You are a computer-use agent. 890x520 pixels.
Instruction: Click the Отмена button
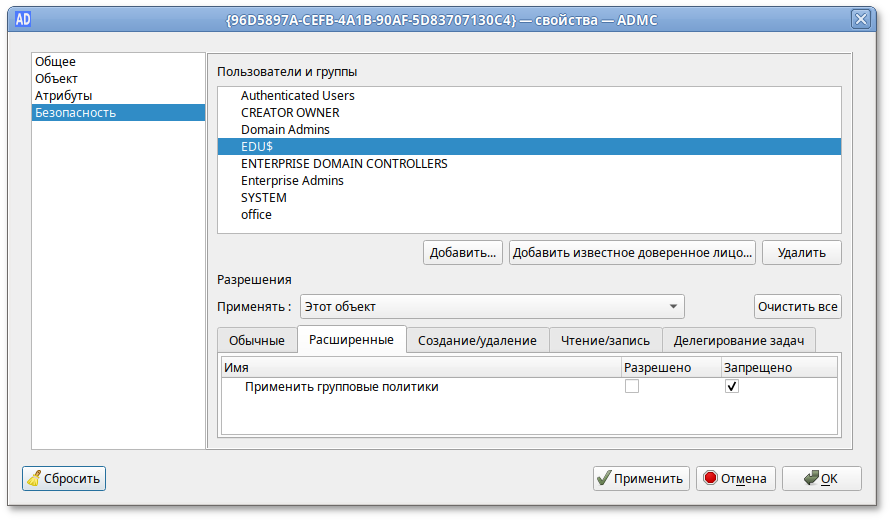click(x=736, y=479)
